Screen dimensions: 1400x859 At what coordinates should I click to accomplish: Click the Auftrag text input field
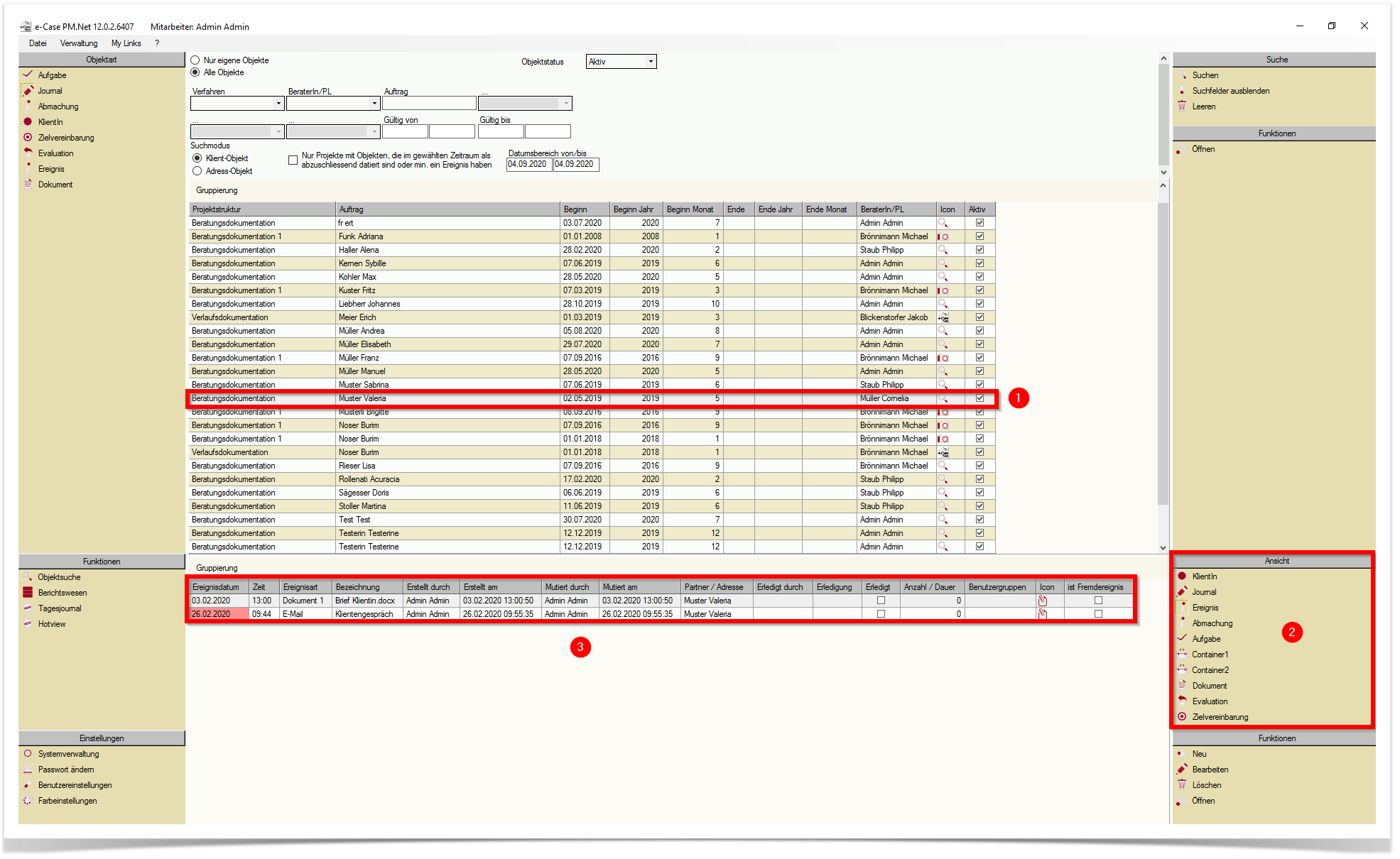(x=429, y=104)
